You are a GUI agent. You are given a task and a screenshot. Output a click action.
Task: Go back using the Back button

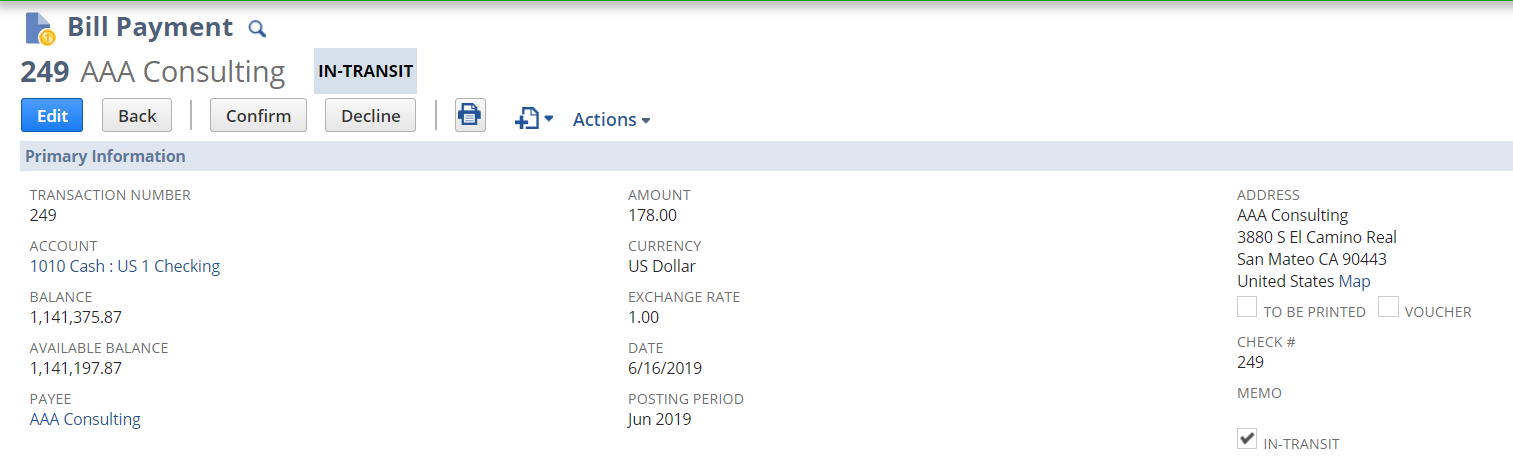pos(137,115)
